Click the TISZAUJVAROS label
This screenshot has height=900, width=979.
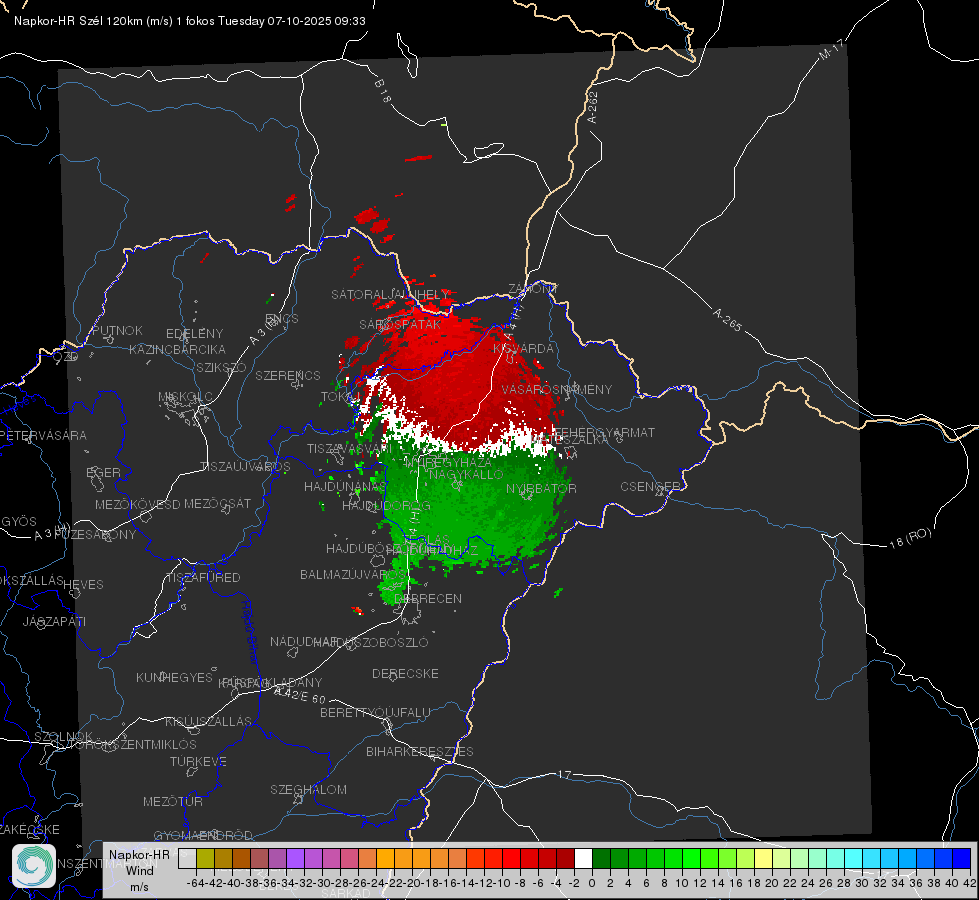(245, 467)
